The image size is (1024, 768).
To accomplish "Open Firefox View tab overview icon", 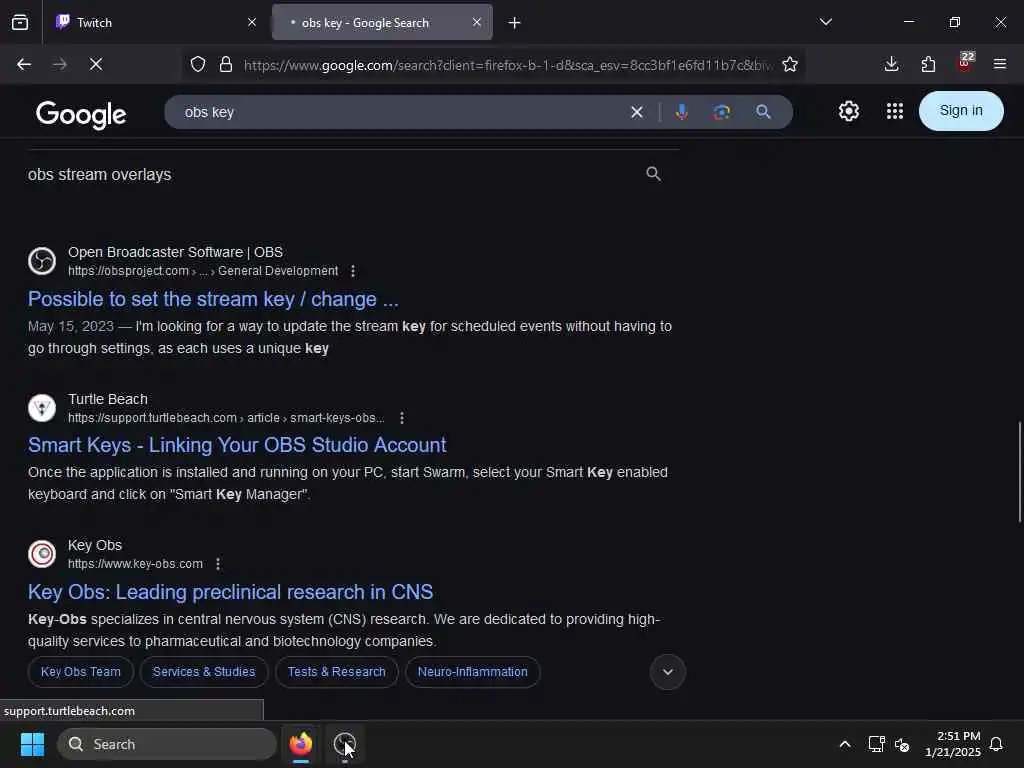I will click(x=20, y=22).
